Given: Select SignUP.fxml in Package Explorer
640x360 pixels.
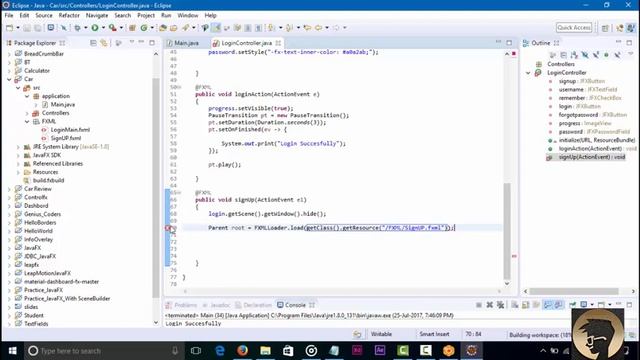Looking at the screenshot, I should click(66, 138).
